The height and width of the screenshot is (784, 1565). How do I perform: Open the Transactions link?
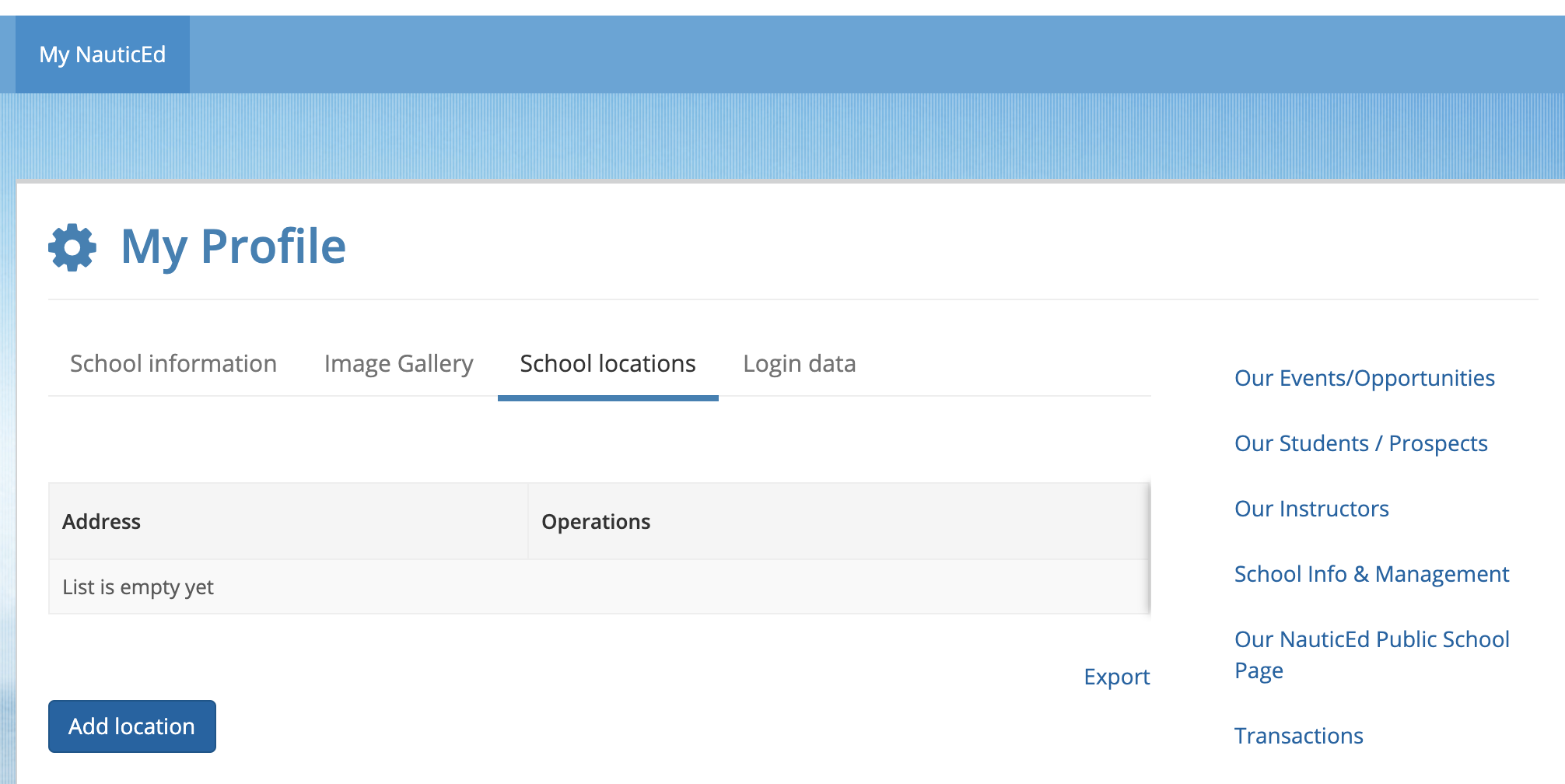[x=1299, y=736]
